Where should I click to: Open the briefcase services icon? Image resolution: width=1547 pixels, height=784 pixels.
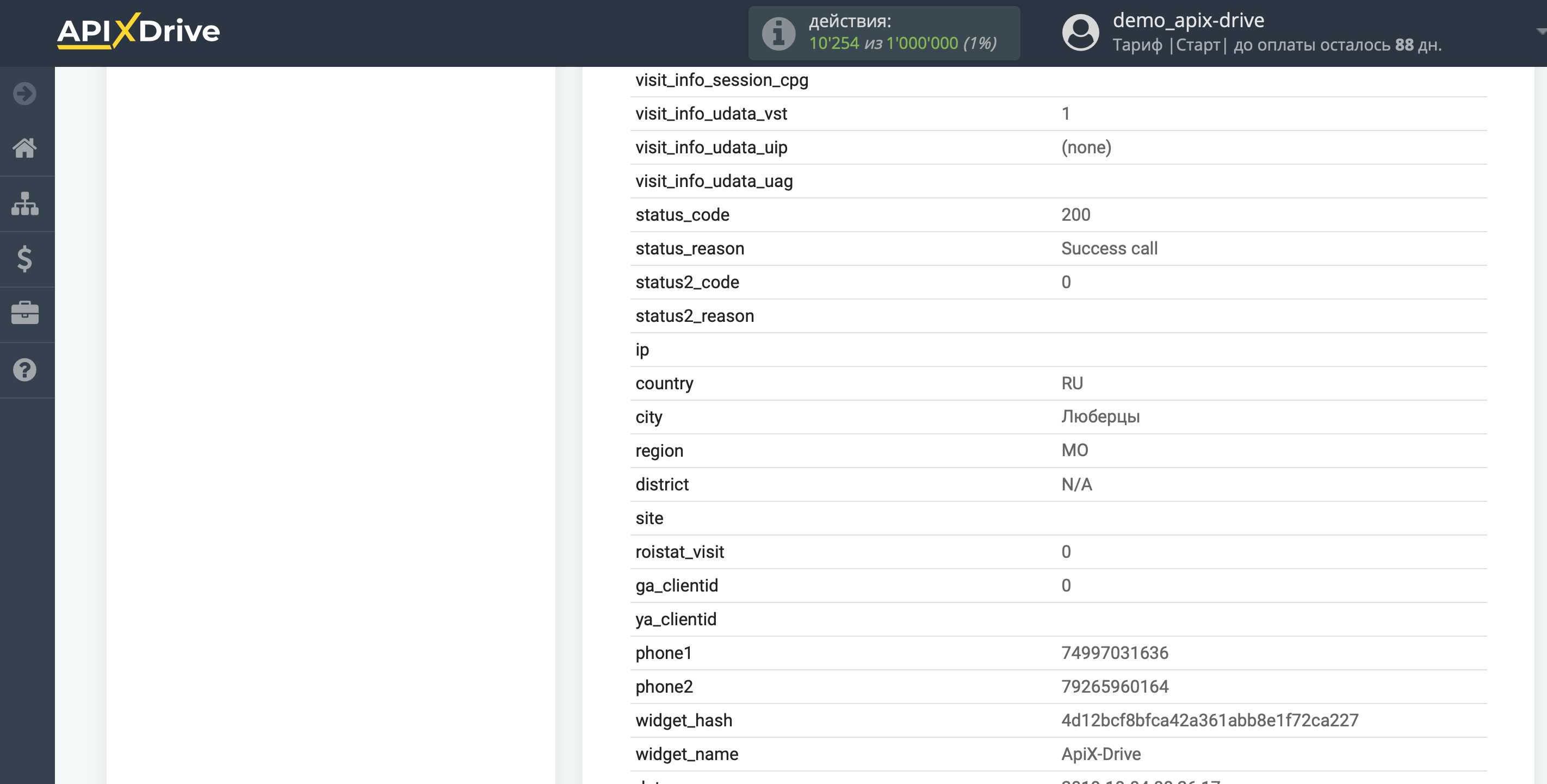coord(24,313)
